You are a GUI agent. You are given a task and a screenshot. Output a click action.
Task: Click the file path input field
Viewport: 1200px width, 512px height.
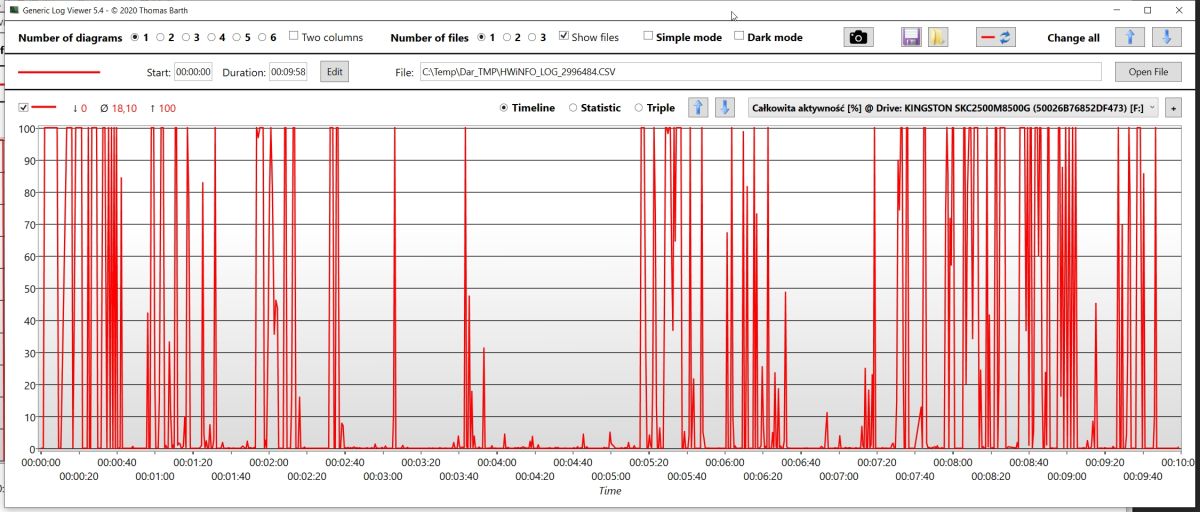click(760, 72)
